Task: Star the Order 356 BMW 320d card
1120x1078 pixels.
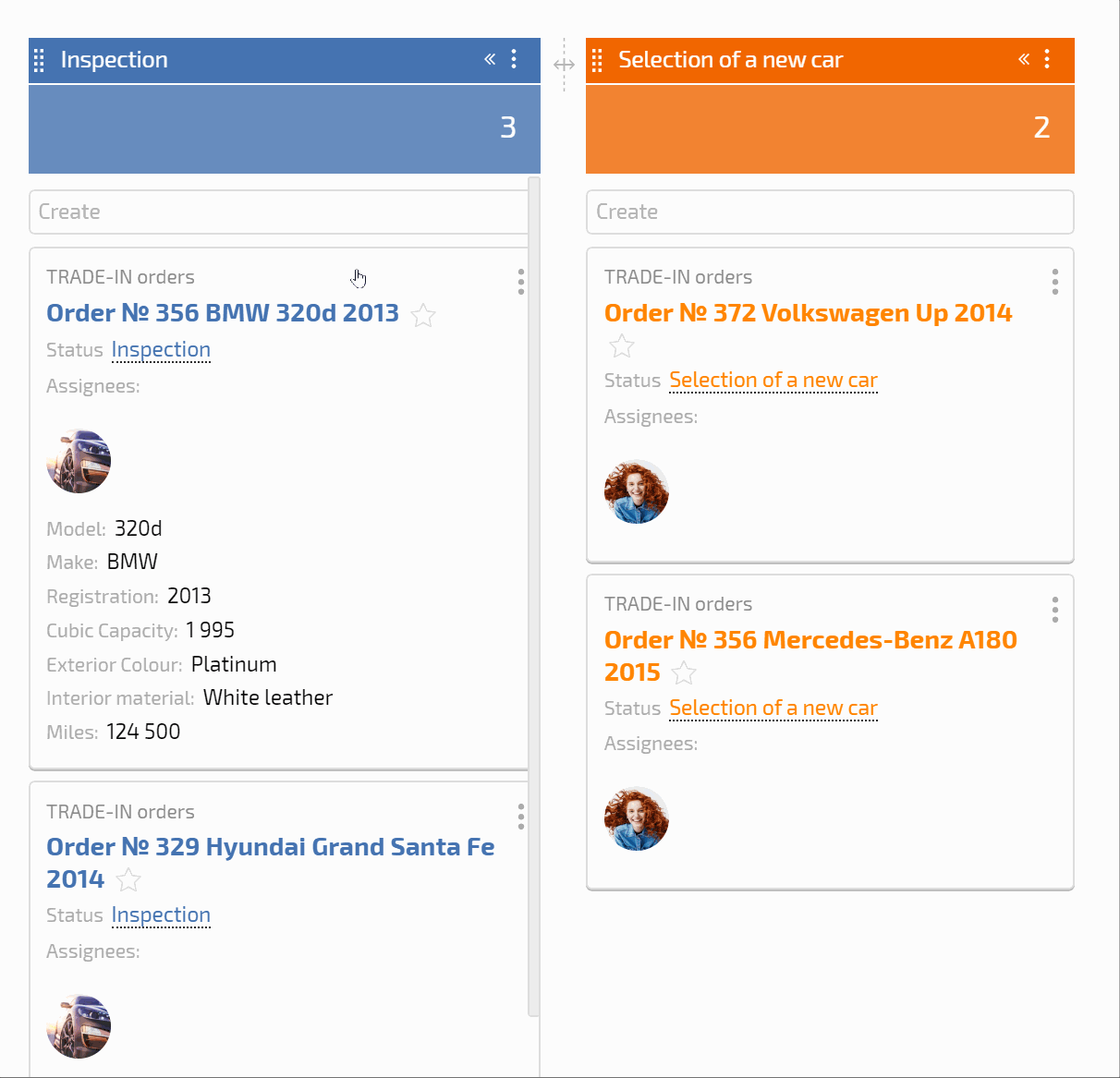Action: [x=423, y=315]
